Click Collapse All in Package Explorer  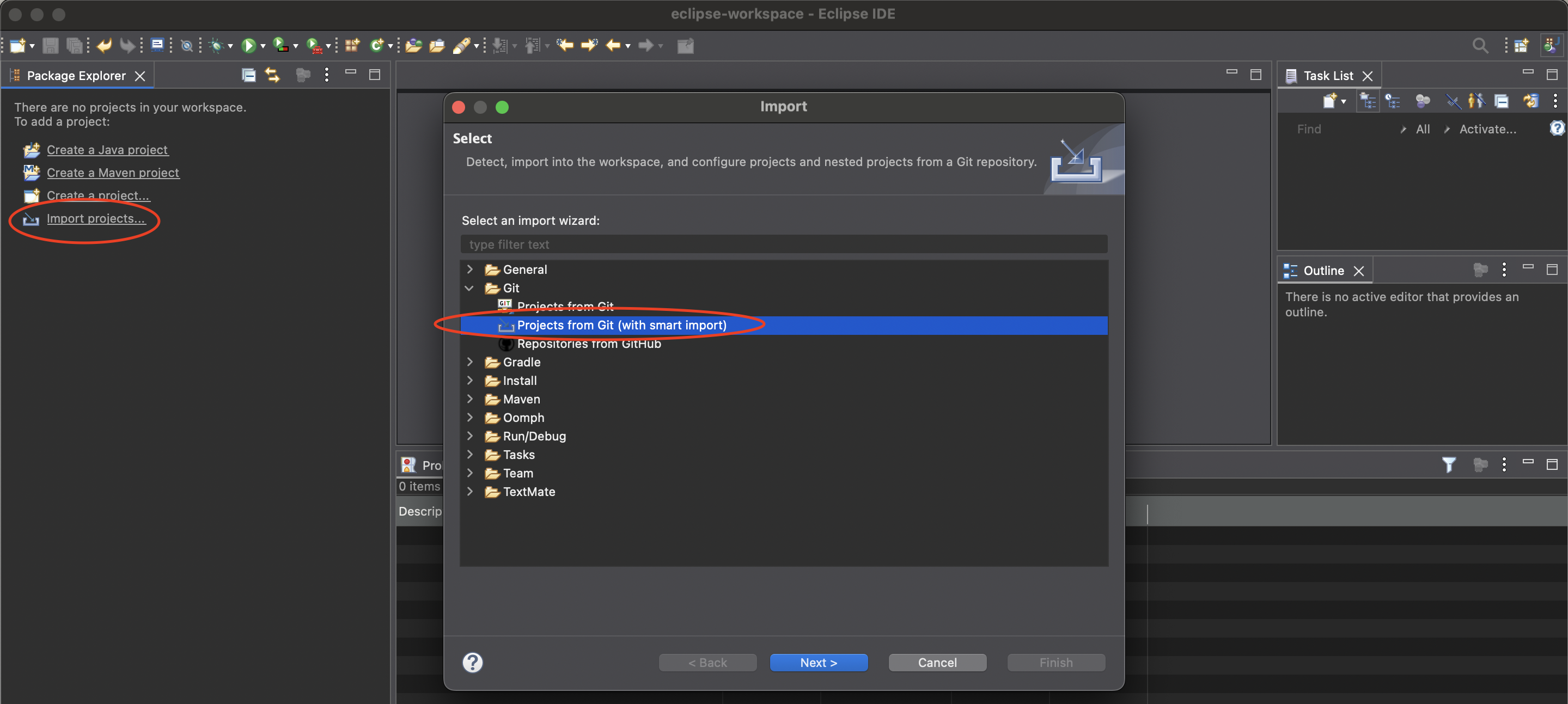tap(248, 75)
